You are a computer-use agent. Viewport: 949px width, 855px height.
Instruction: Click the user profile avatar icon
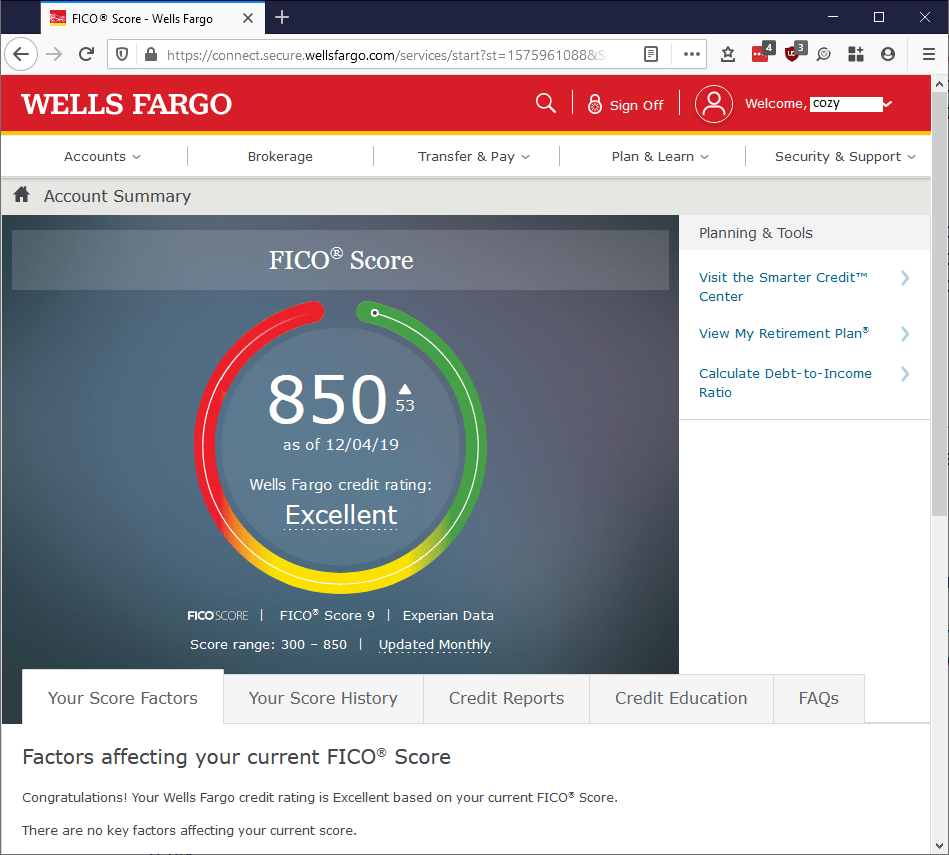714,104
